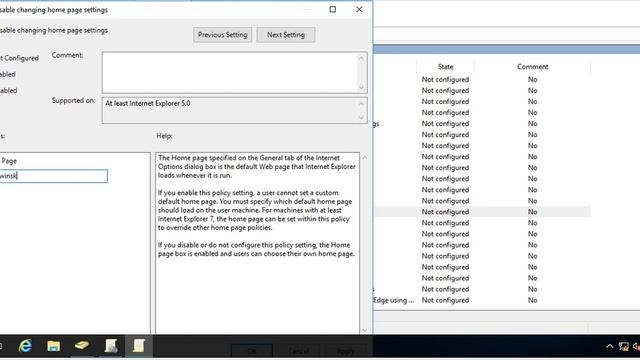
Task: Show hidden system tray icons
Action: 609,347
